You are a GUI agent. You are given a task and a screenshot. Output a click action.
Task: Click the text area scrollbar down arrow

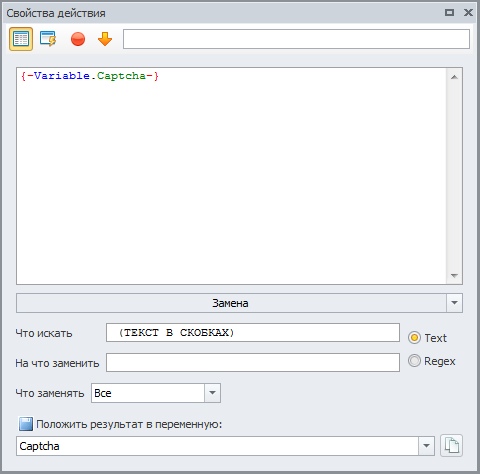point(454,275)
